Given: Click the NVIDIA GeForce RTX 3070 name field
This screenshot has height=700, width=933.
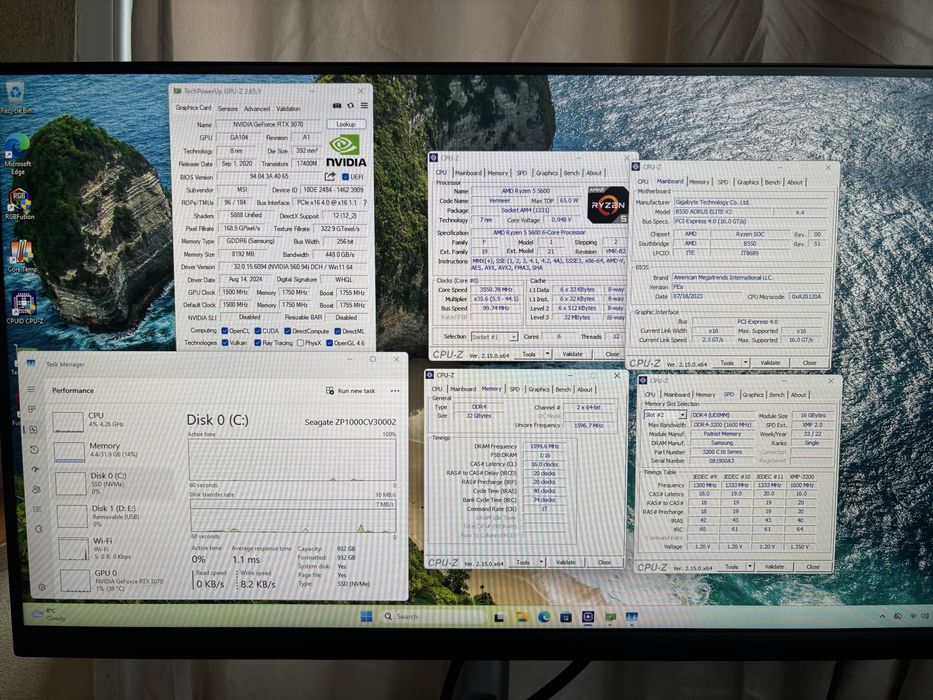Looking at the screenshot, I should pos(268,124).
